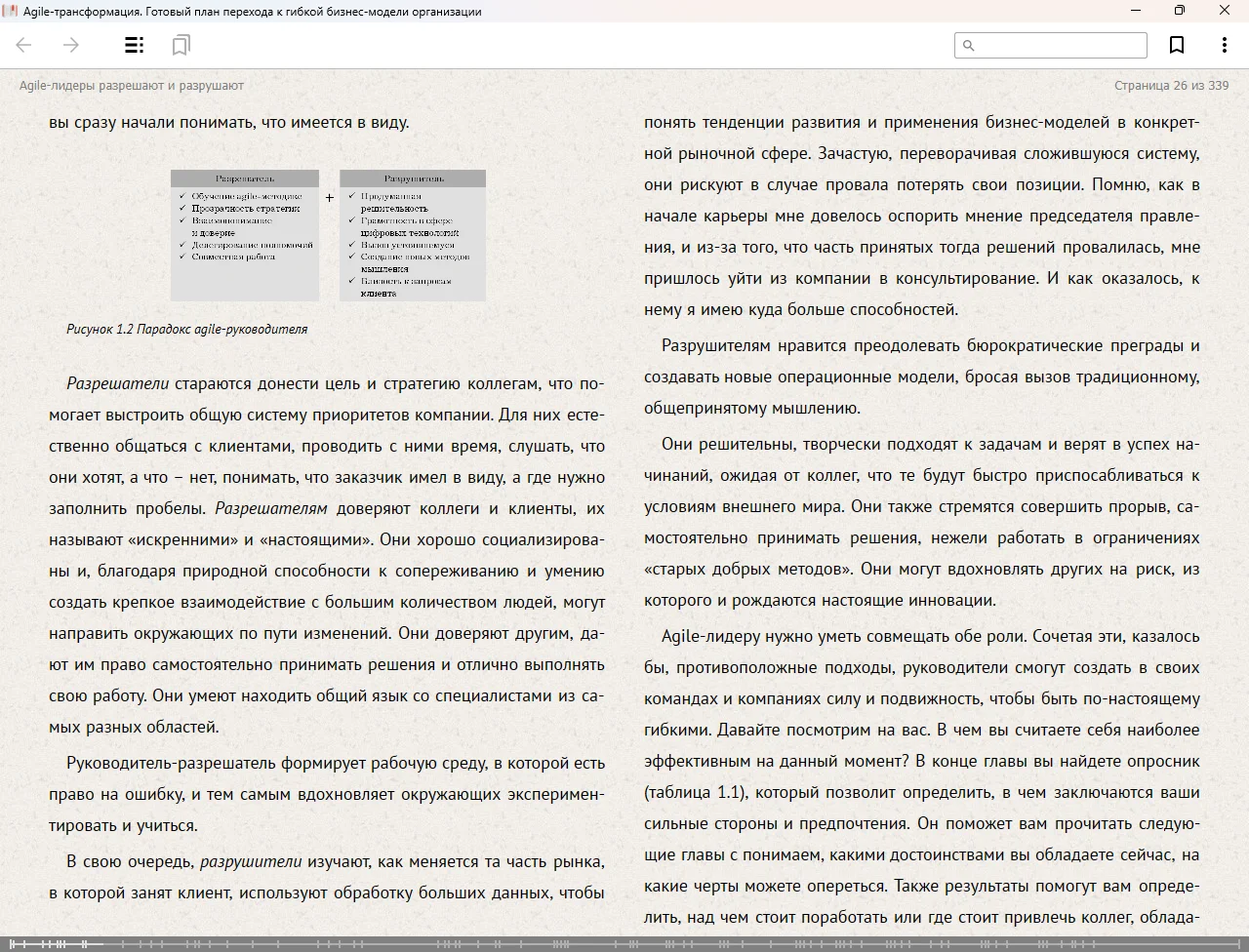The height and width of the screenshot is (952, 1249).
Task: Minimize the reader window
Action: [x=1136, y=11]
